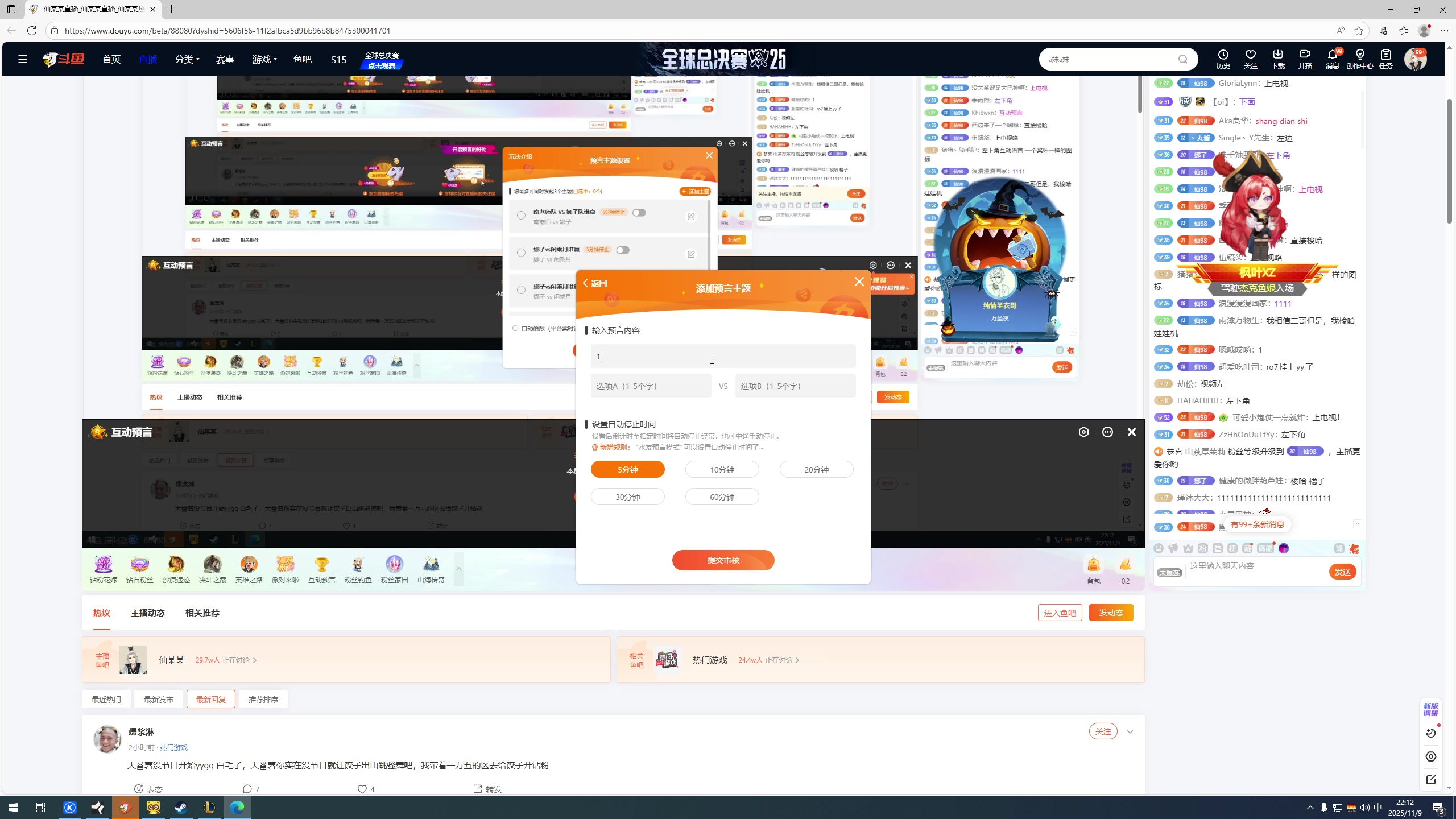
Task: Toggle 5分钟停止 switch for 南老师队 VS 娜子队谁赢
Action: (x=639, y=212)
